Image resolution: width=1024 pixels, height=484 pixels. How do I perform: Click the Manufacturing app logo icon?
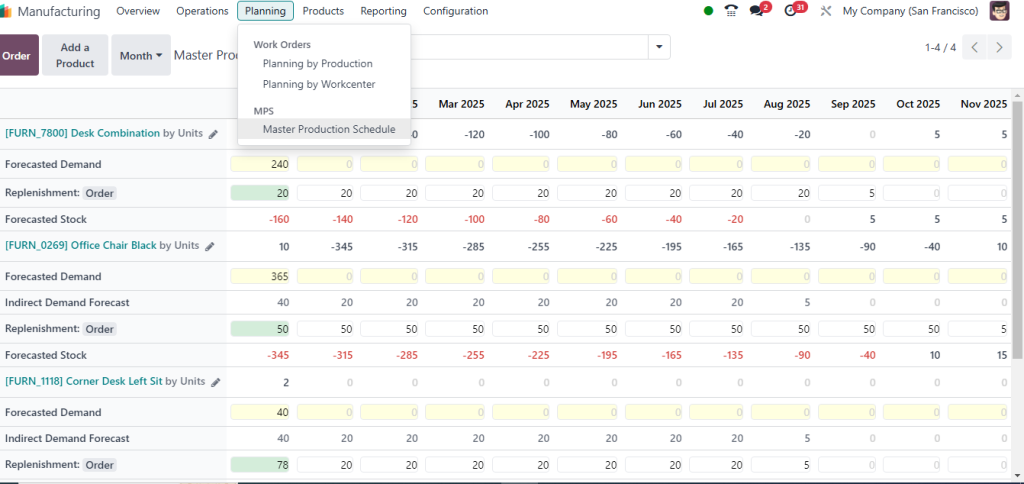click(x=6, y=12)
